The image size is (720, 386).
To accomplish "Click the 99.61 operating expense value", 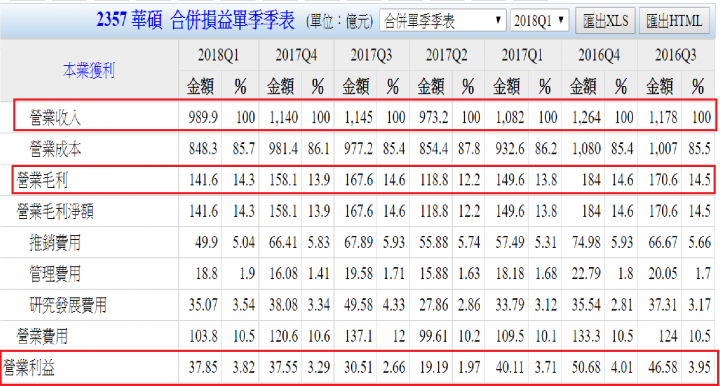I will 433,336.
